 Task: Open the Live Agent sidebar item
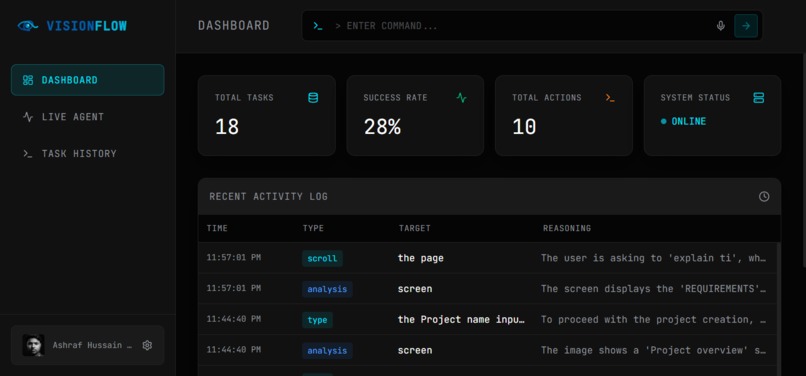(x=87, y=117)
